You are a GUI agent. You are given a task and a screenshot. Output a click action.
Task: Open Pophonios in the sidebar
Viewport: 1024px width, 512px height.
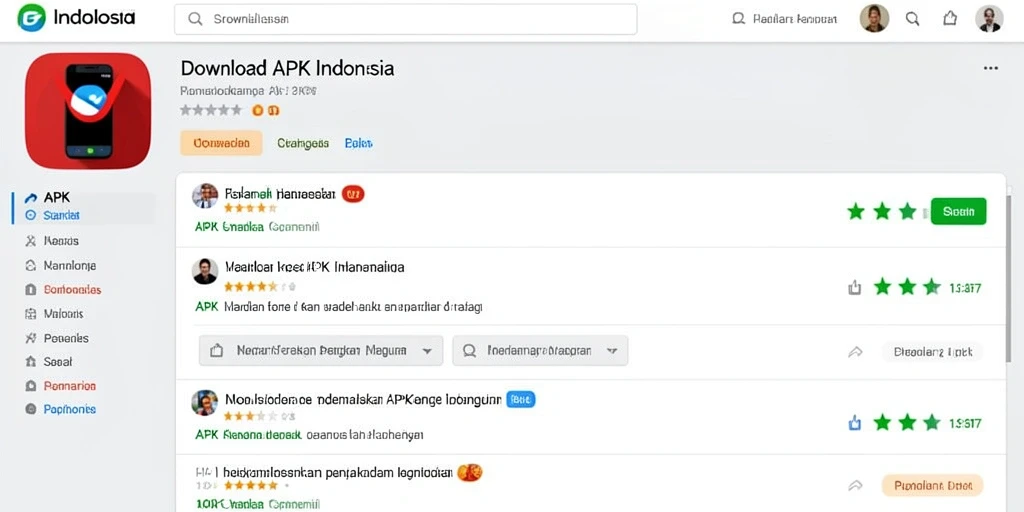click(70, 409)
